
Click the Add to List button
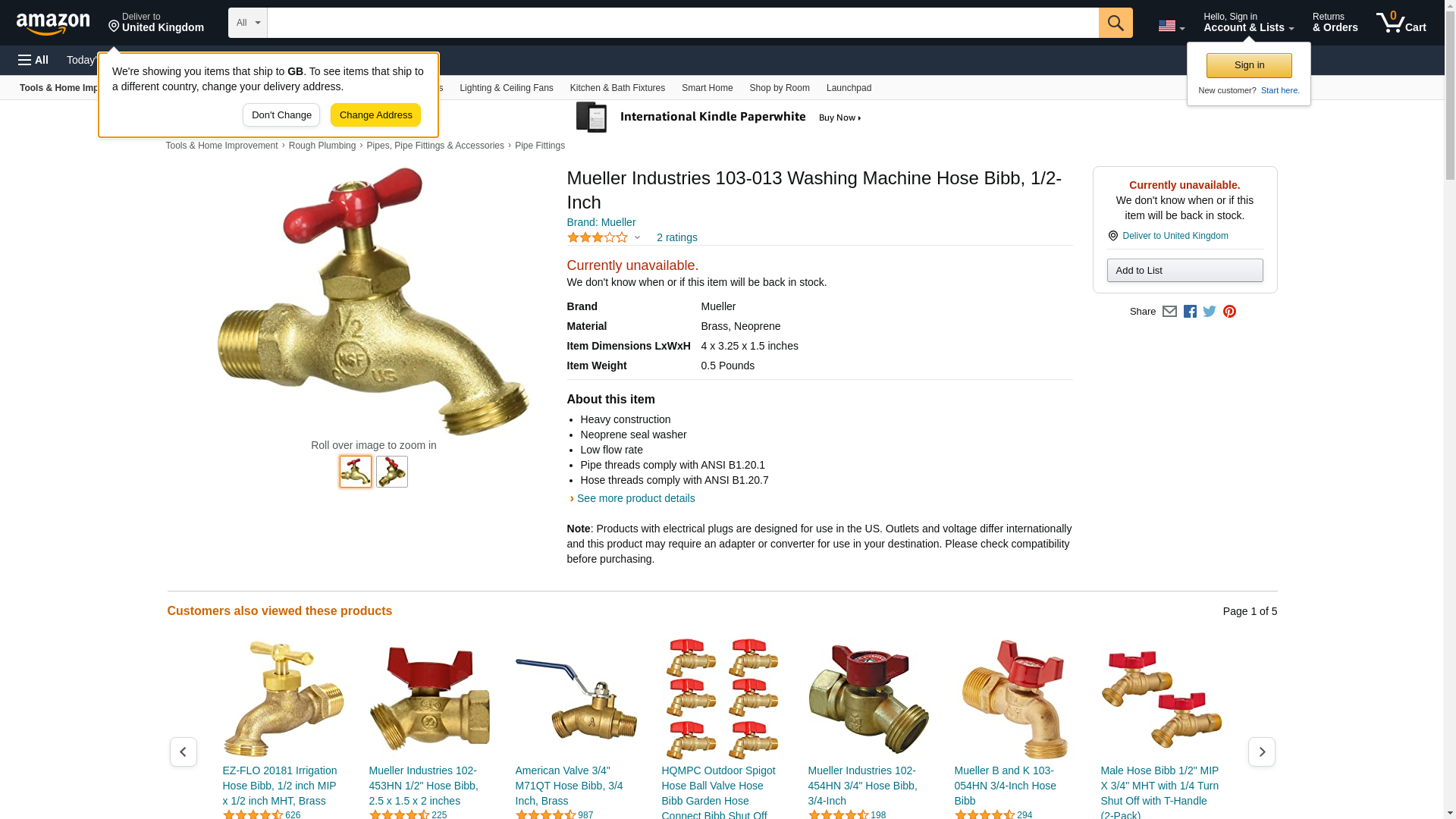(x=1185, y=271)
